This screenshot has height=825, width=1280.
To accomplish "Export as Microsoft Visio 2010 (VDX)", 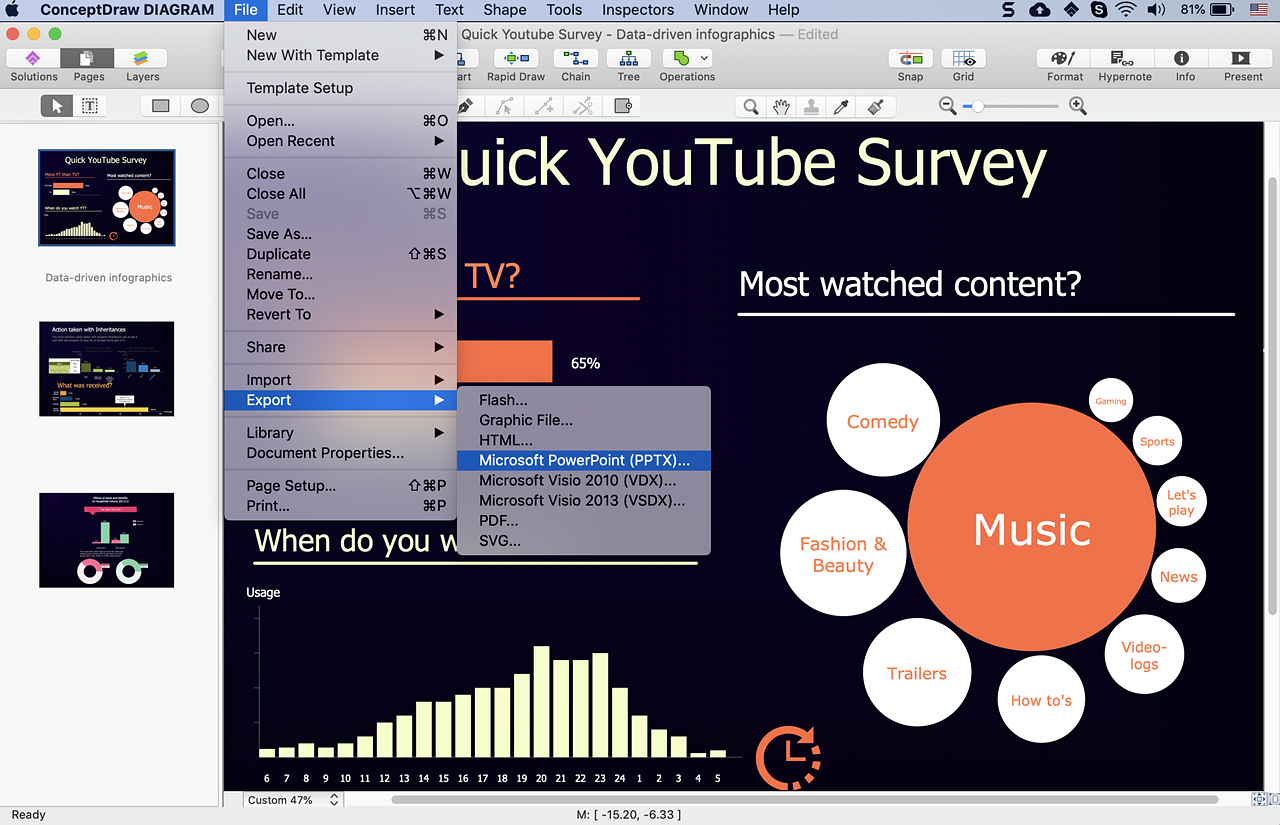I will (583, 480).
